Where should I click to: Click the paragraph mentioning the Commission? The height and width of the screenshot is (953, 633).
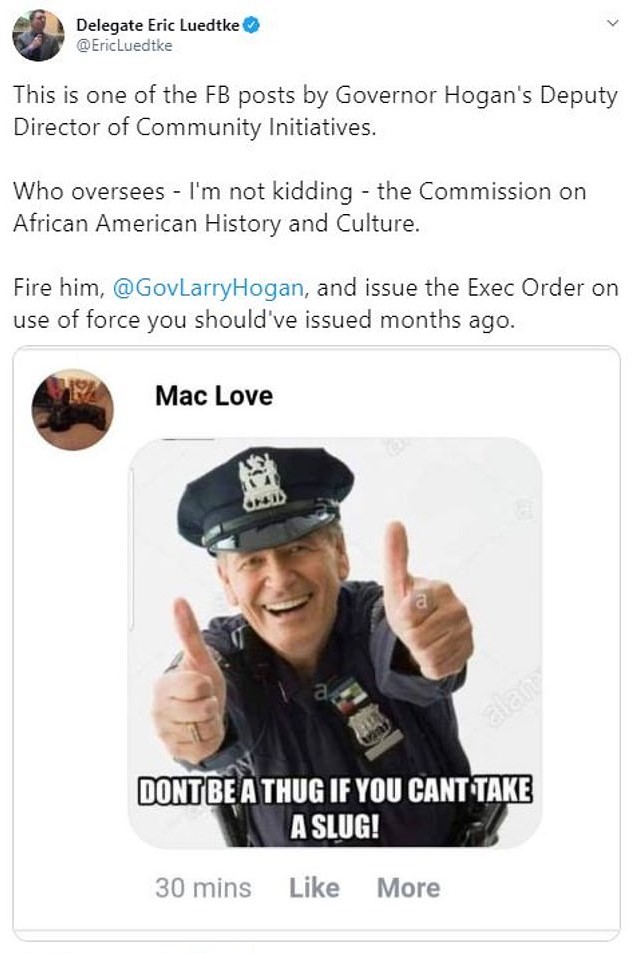click(x=300, y=207)
